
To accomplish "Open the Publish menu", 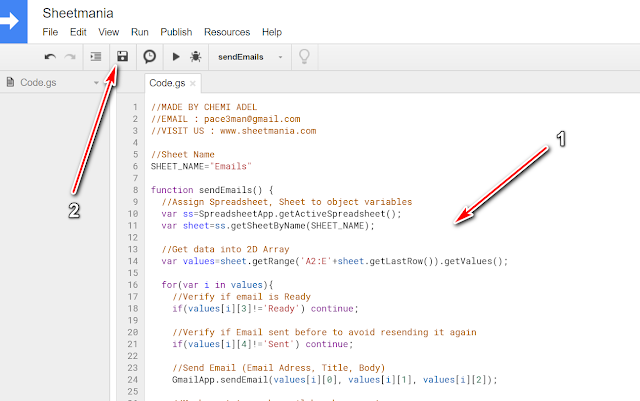I will [x=176, y=32].
